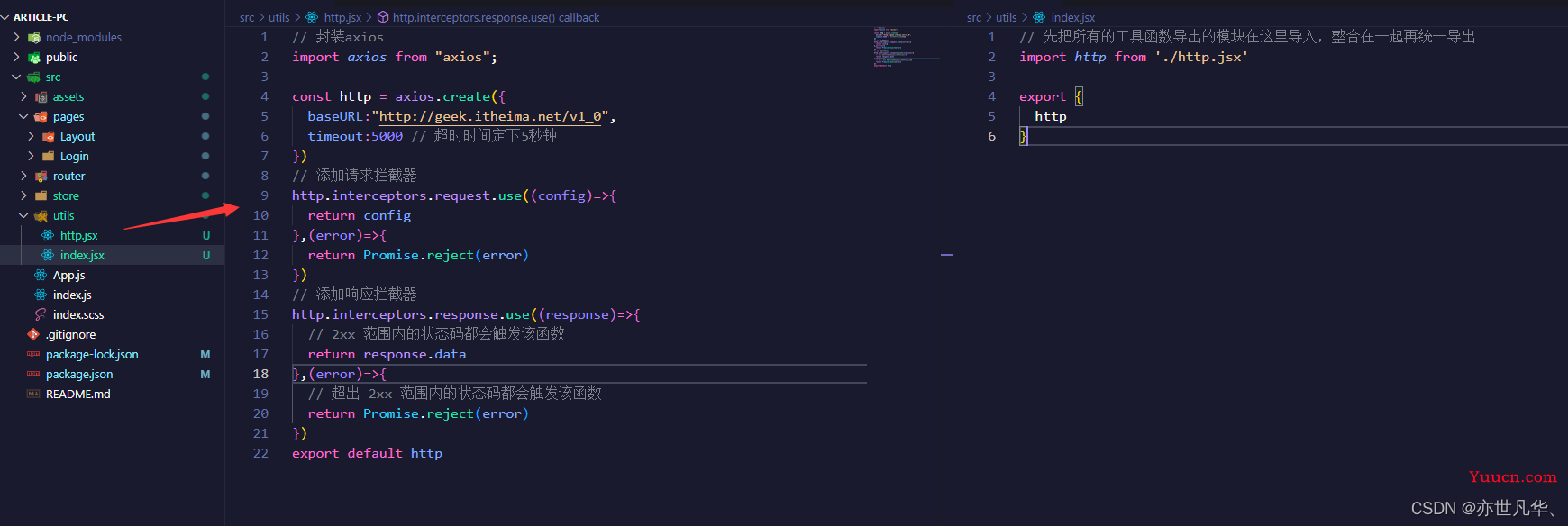
Task: Click the public folder icon
Action: (x=34, y=57)
